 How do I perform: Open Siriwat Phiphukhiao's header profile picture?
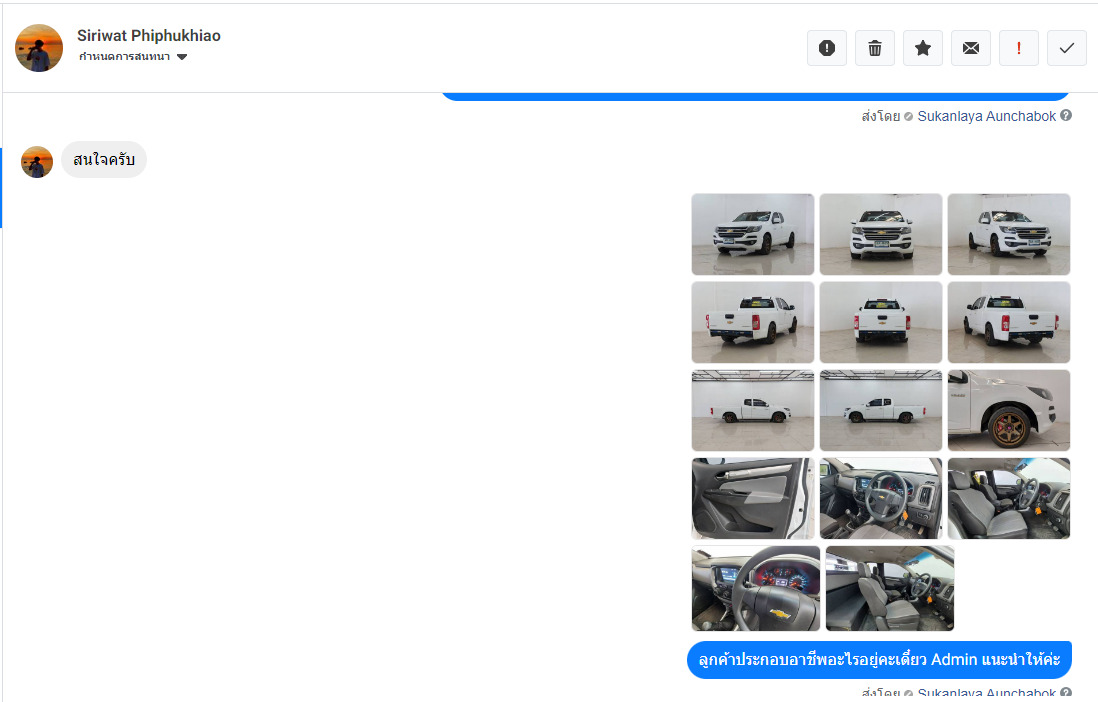39,48
